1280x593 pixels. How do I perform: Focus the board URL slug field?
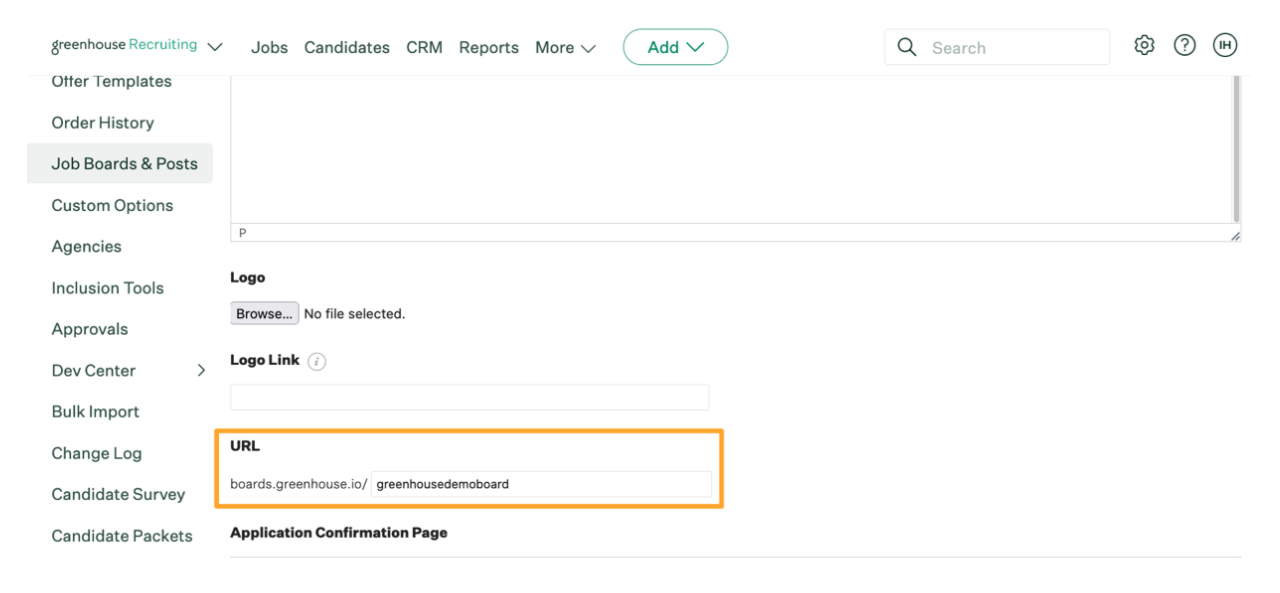541,484
